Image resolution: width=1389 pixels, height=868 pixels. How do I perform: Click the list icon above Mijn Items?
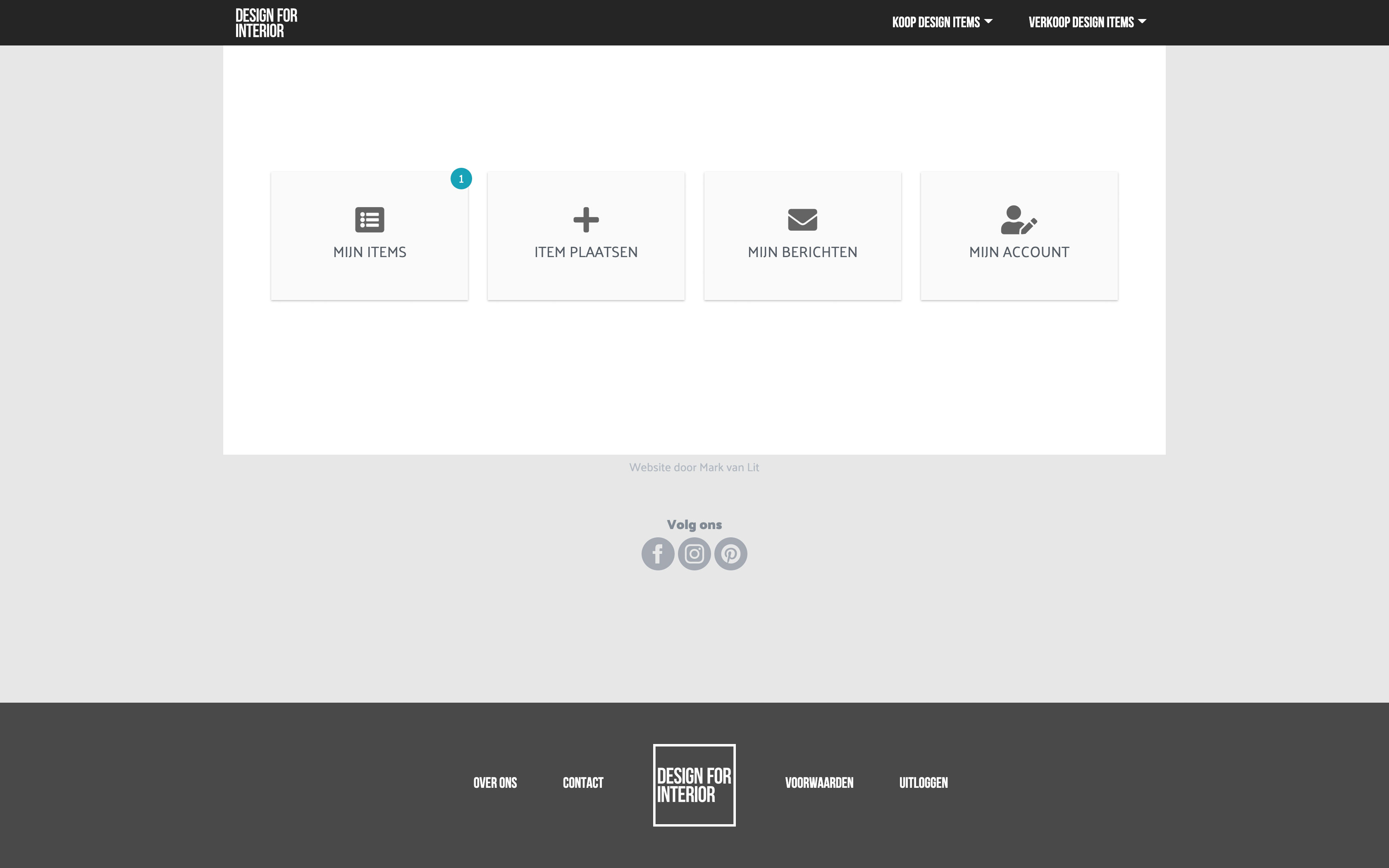coord(370,220)
